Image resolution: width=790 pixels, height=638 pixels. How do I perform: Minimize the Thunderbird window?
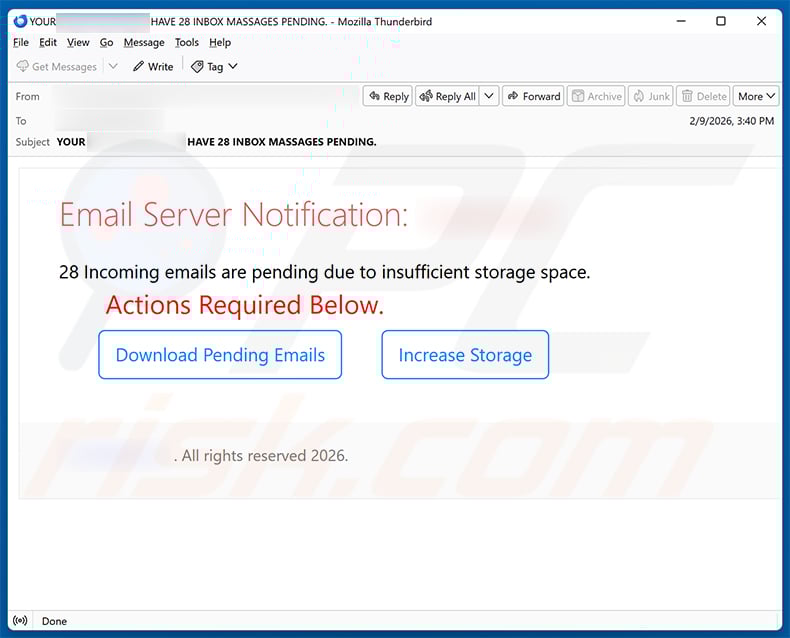tap(681, 21)
